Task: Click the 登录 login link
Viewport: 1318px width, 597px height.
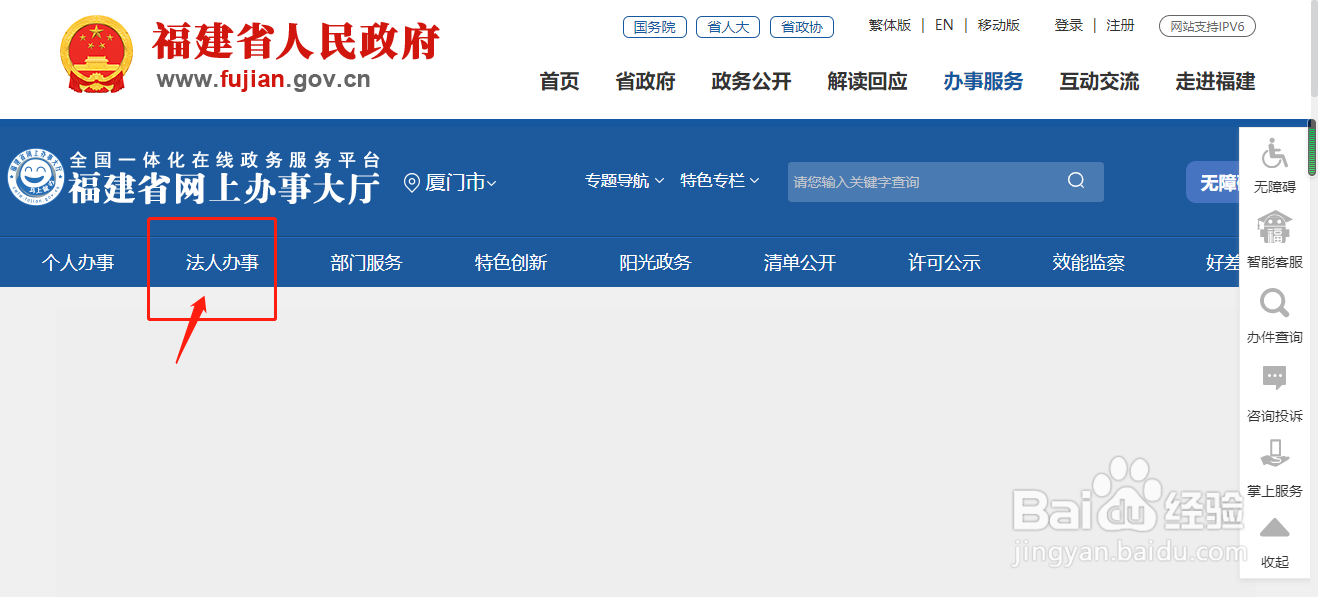Action: tap(1069, 26)
